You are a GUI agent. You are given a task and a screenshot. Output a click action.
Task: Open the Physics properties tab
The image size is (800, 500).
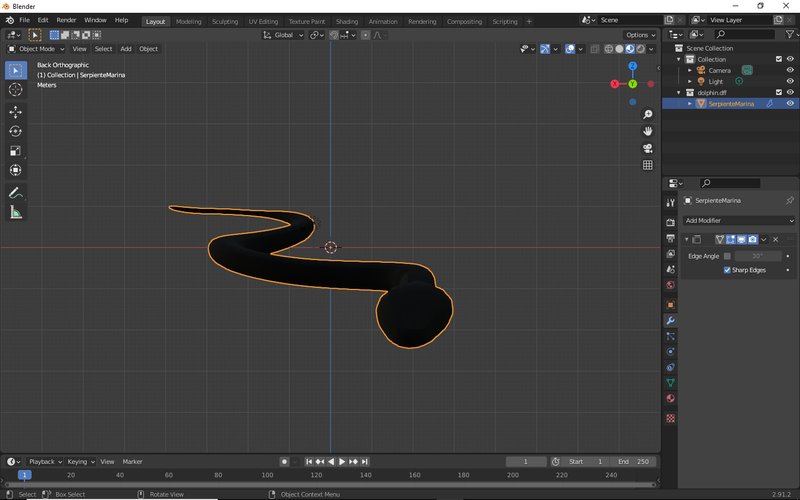(x=670, y=352)
